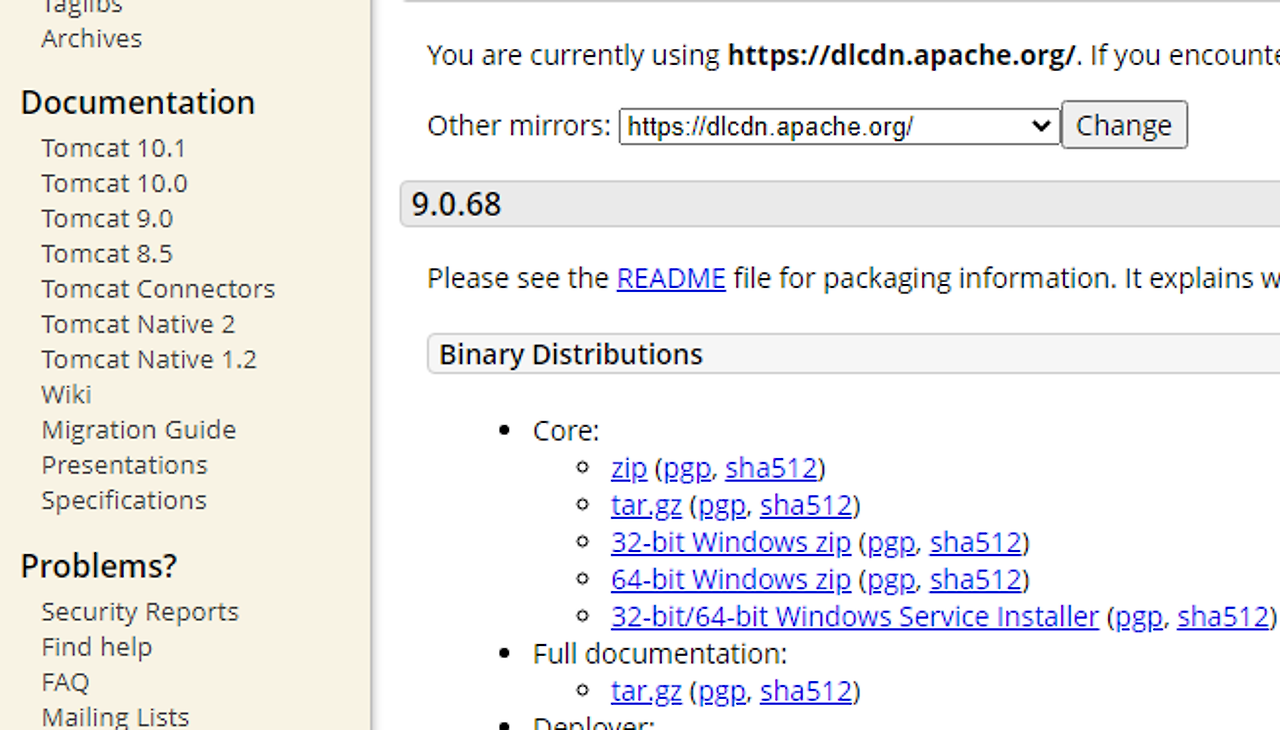Viewport: 1280px width, 730px height.
Task: Open Tomcat 10.1 documentation link
Action: (x=113, y=148)
